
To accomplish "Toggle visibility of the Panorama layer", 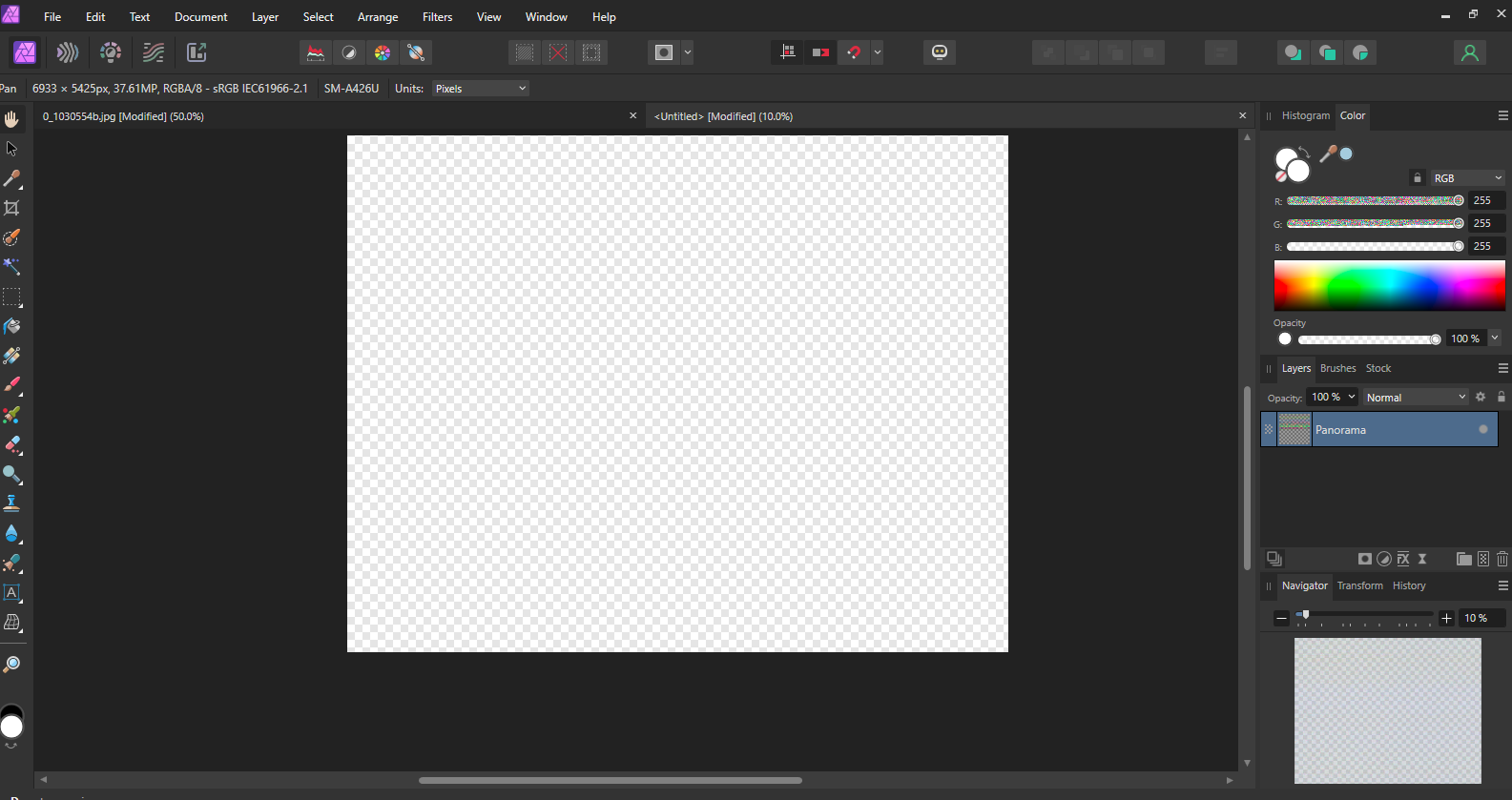I will (x=1482, y=429).
